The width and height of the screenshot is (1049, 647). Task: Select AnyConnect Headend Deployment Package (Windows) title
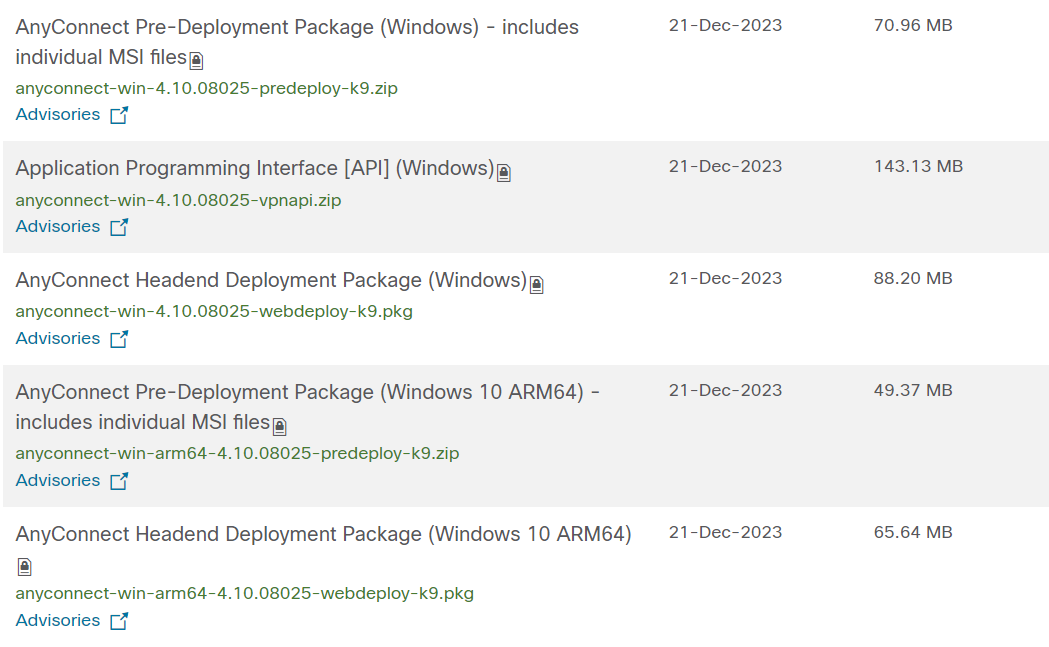[x=271, y=280]
